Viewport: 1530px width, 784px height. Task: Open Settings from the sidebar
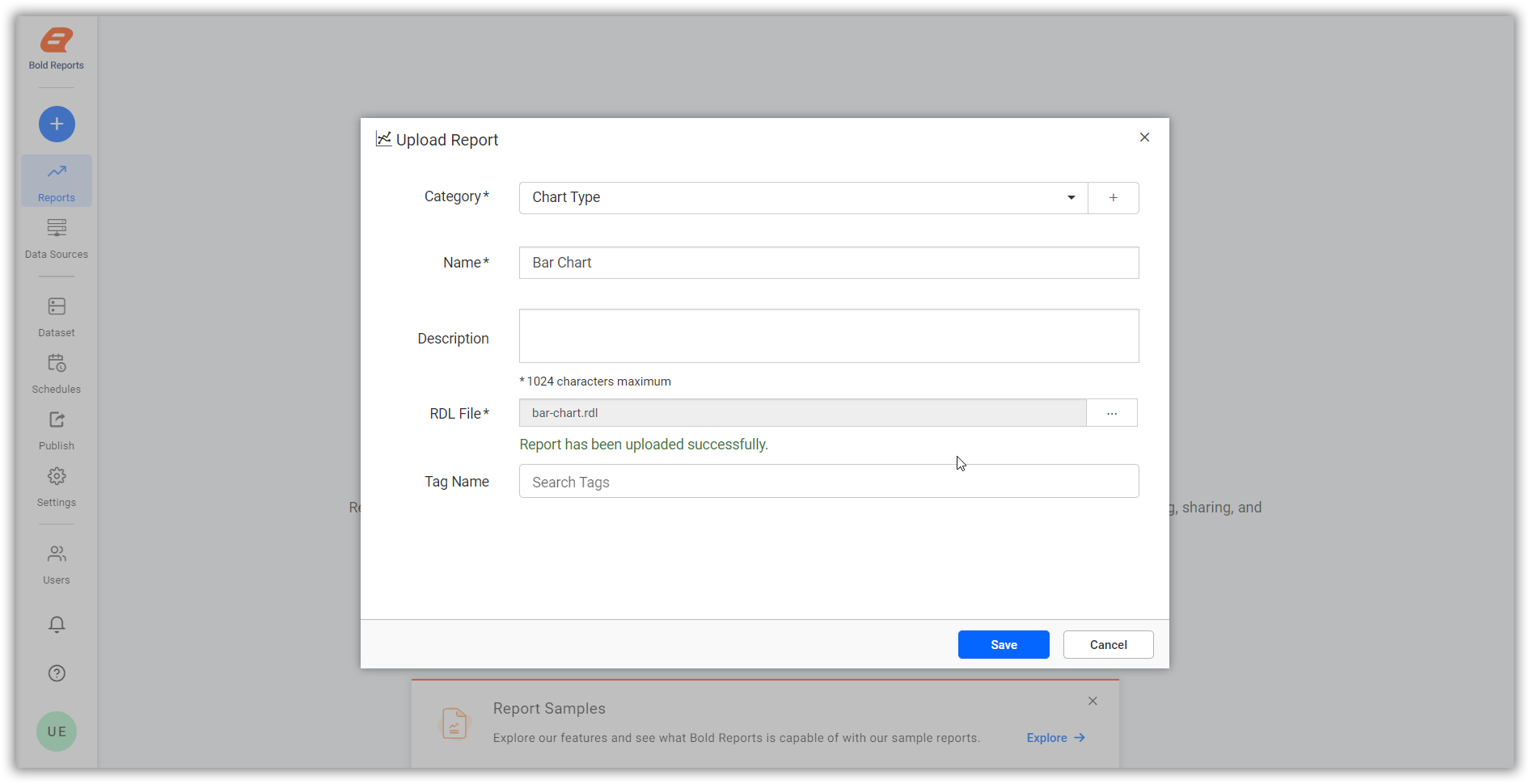(56, 487)
